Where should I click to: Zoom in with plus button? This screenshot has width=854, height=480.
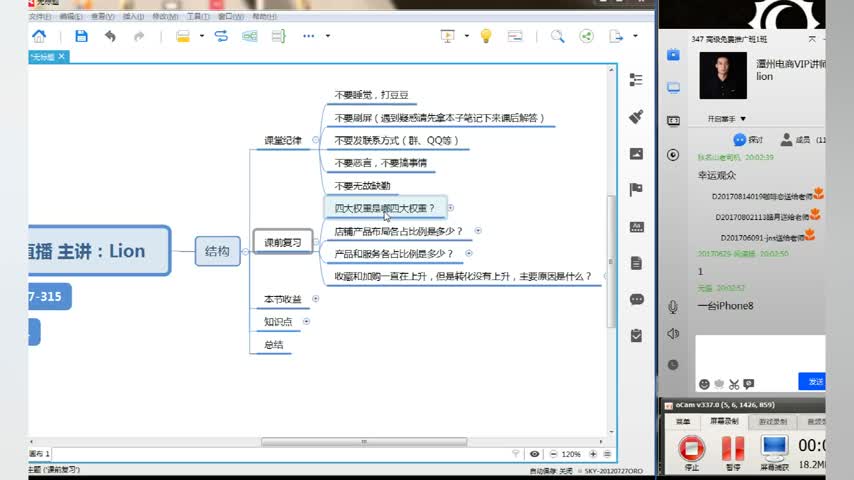click(x=593, y=454)
